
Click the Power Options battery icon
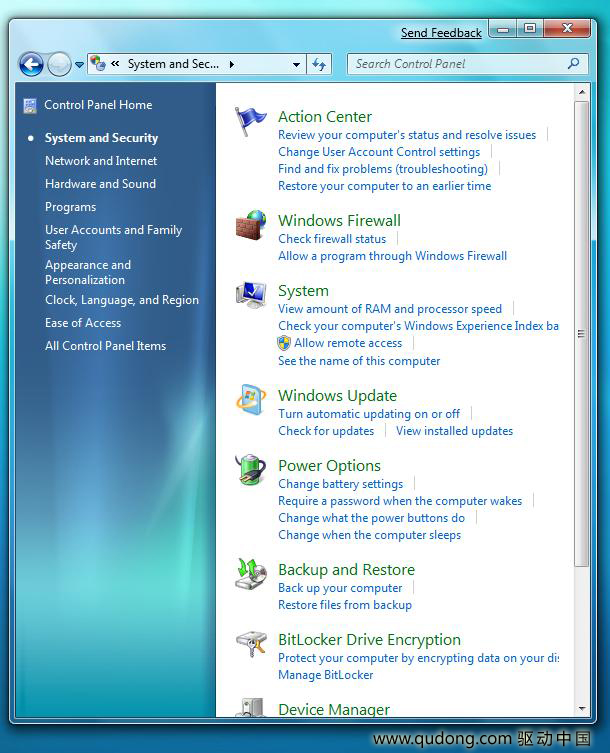coord(251,470)
